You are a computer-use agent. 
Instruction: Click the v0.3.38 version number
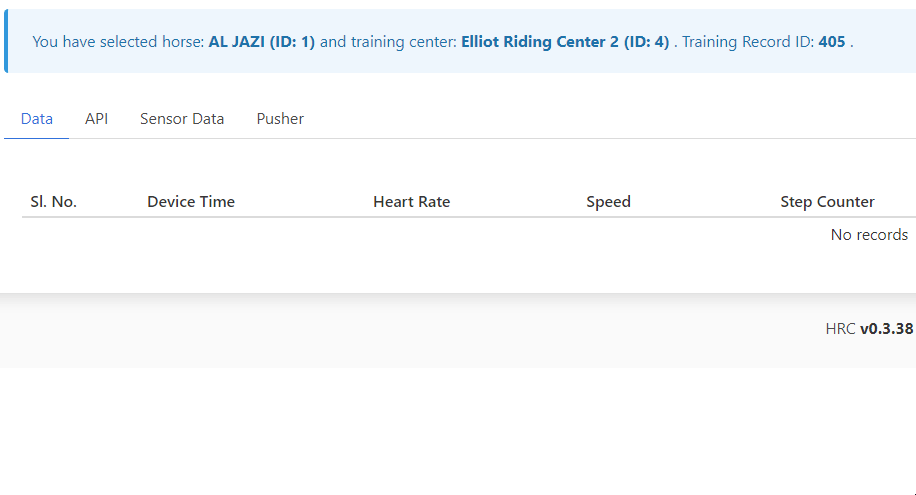pyautogui.click(x=886, y=329)
